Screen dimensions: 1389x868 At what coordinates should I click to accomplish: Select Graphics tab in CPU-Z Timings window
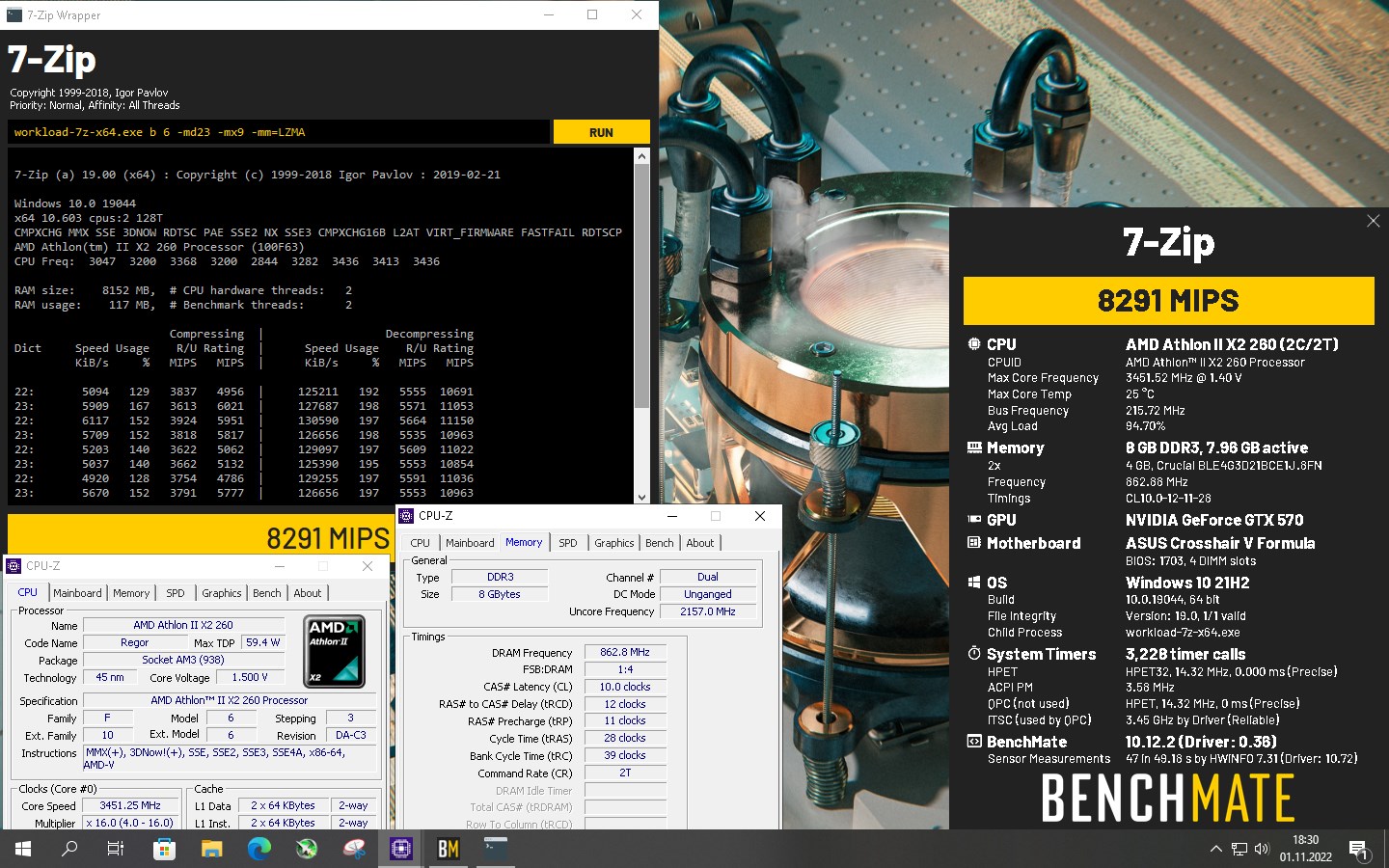click(x=614, y=543)
